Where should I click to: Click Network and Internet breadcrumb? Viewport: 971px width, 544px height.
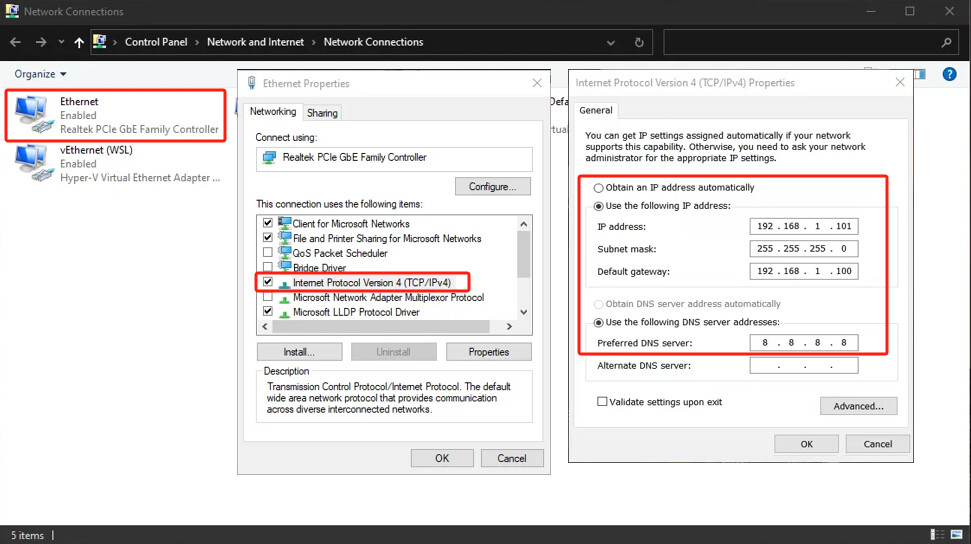[256, 42]
